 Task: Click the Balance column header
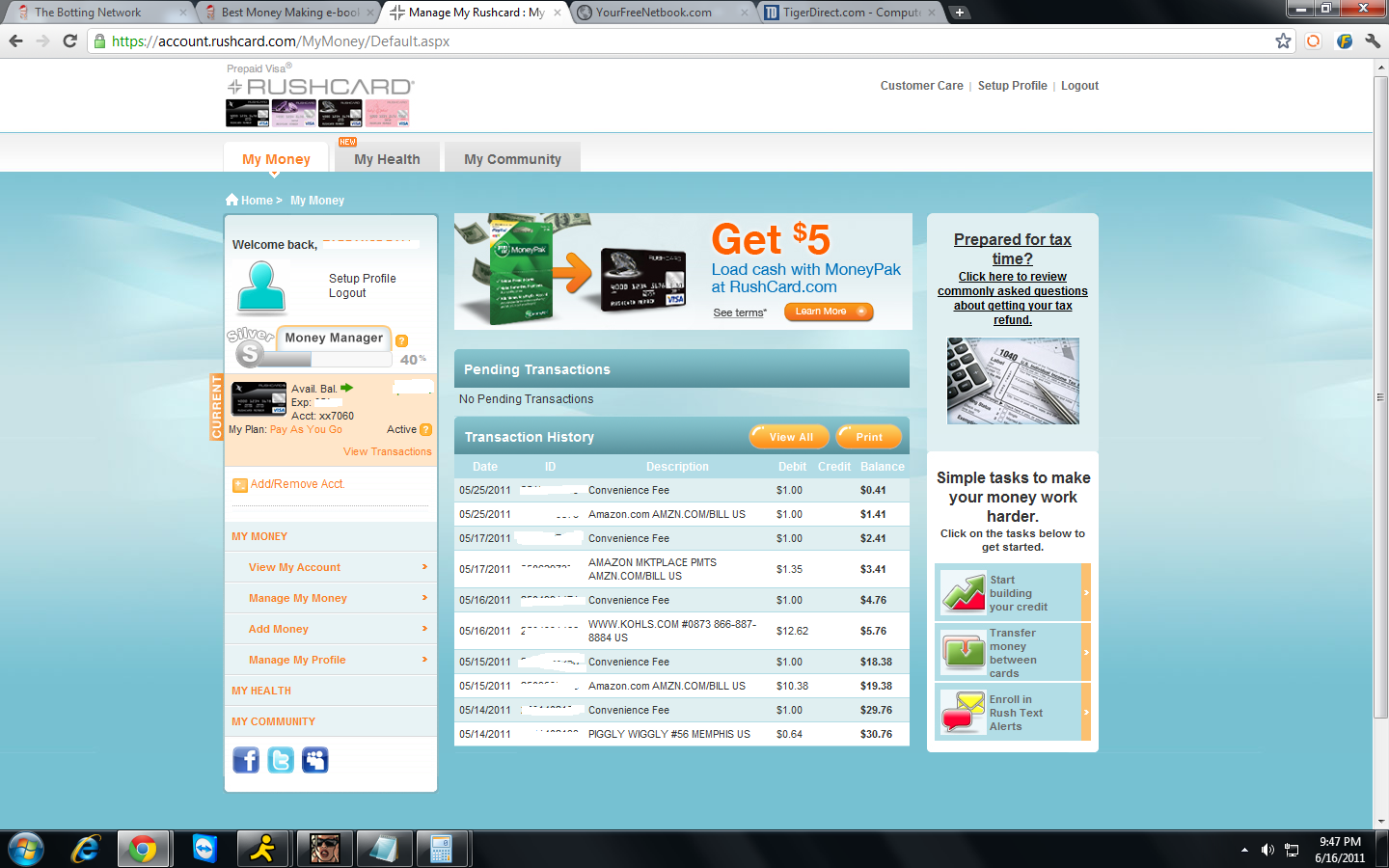point(883,467)
